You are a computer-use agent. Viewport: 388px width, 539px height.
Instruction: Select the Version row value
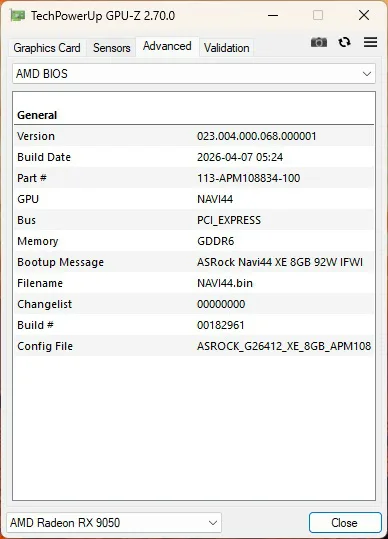point(256,136)
